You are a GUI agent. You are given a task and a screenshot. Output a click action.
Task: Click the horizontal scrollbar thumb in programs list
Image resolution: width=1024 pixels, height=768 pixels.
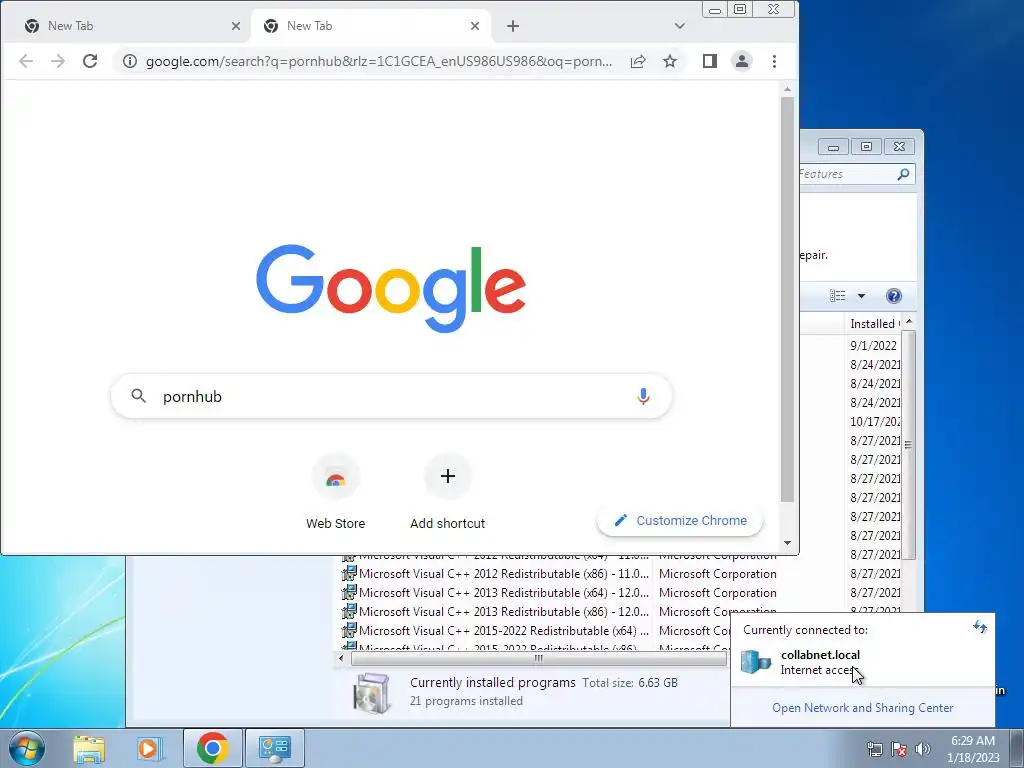pyautogui.click(x=539, y=658)
